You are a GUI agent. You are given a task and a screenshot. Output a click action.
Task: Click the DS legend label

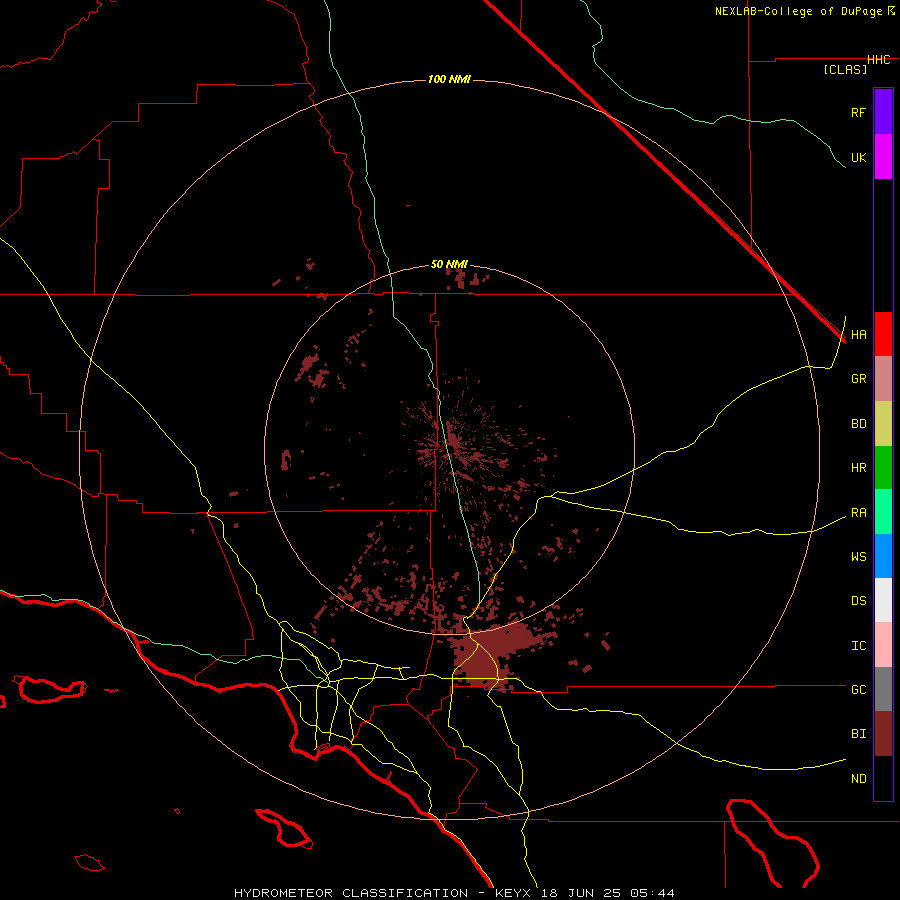(858, 601)
